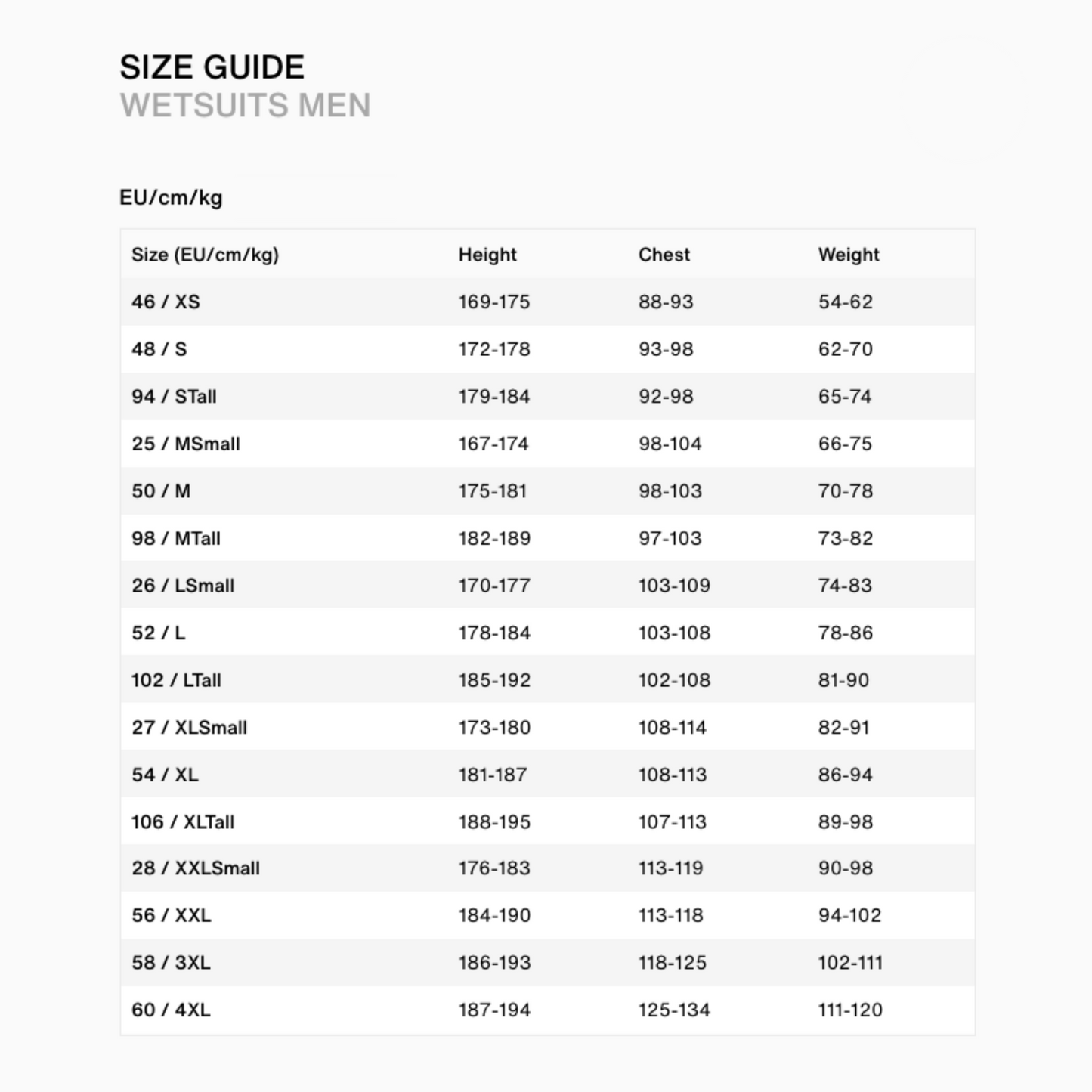The height and width of the screenshot is (1092, 1092).
Task: Select the 46 / XS size row
Action: 166,302
